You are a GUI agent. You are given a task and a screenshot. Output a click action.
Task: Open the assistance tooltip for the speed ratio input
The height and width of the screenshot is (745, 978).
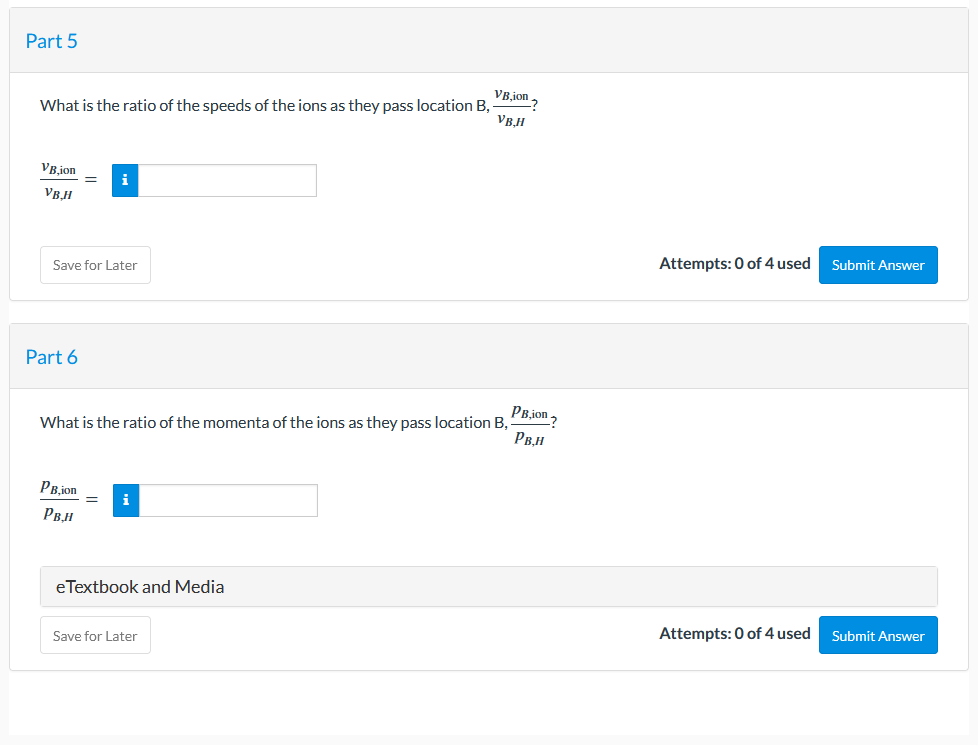click(125, 180)
